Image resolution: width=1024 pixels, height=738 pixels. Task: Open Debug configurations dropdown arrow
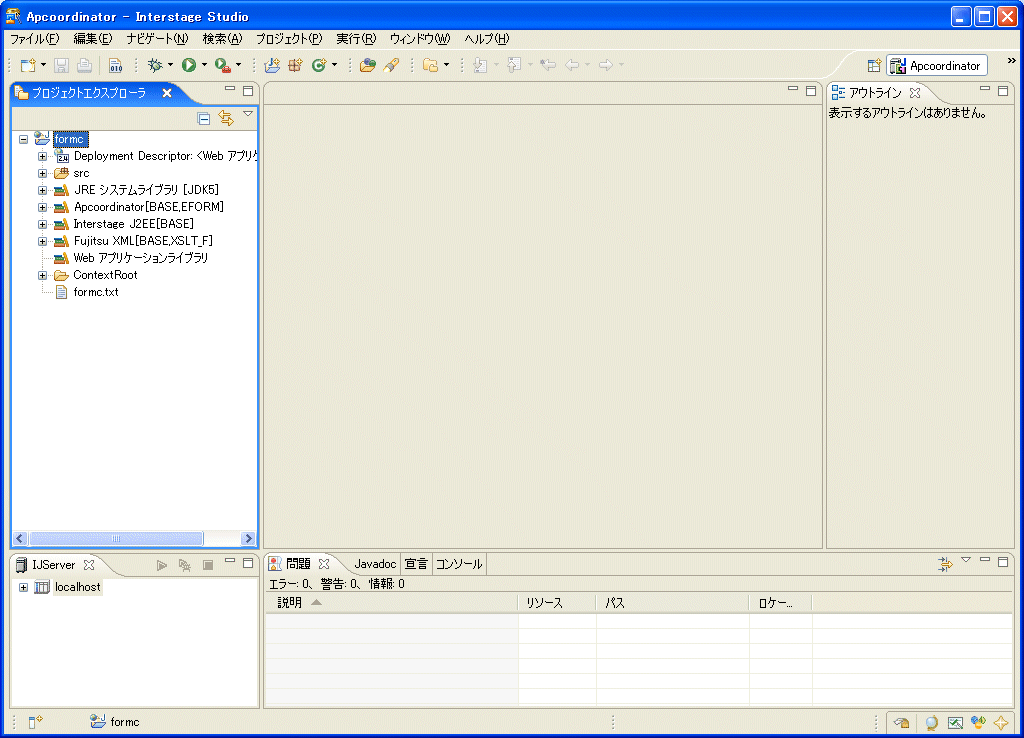170,65
